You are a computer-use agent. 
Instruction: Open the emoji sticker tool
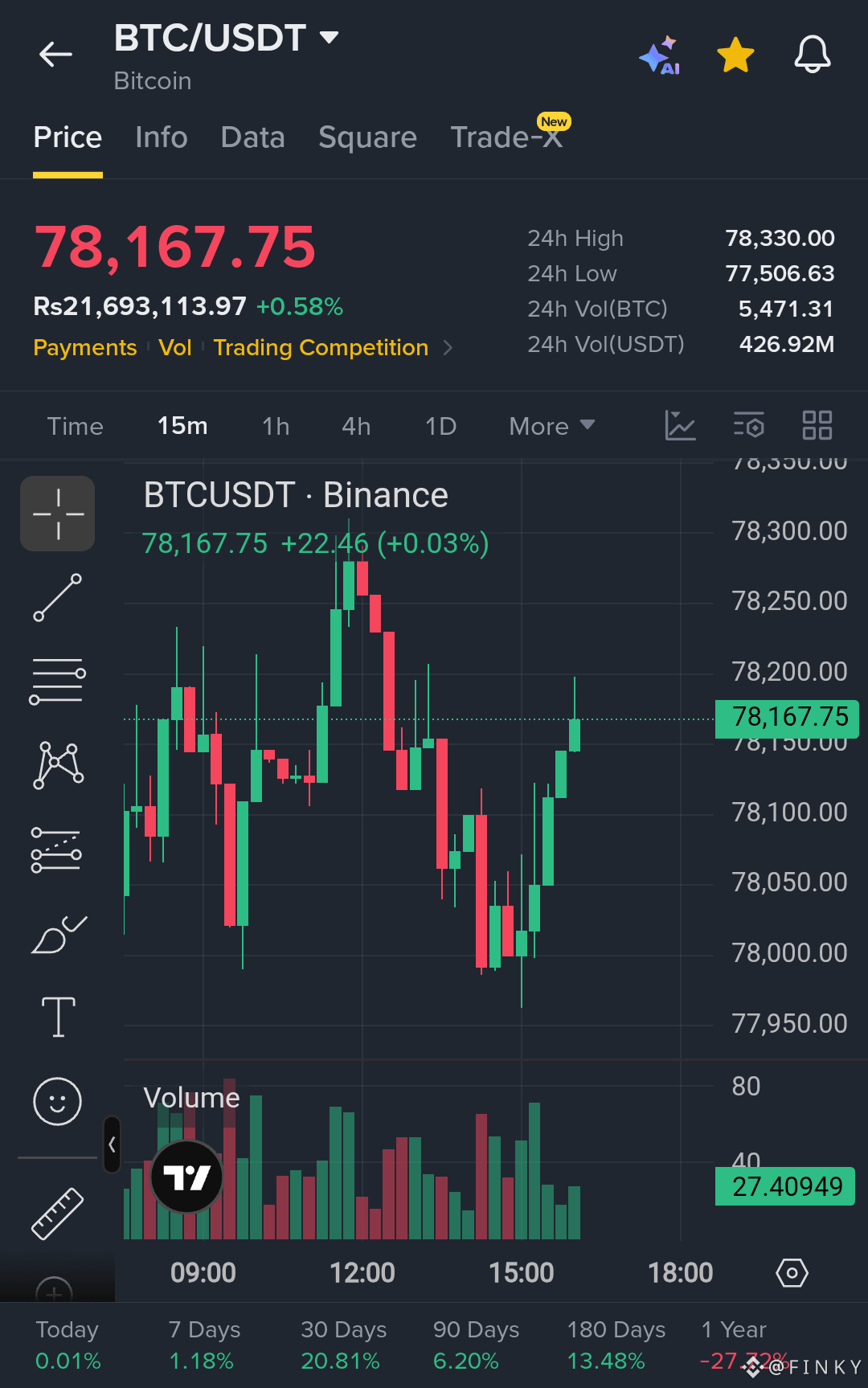[x=58, y=1101]
